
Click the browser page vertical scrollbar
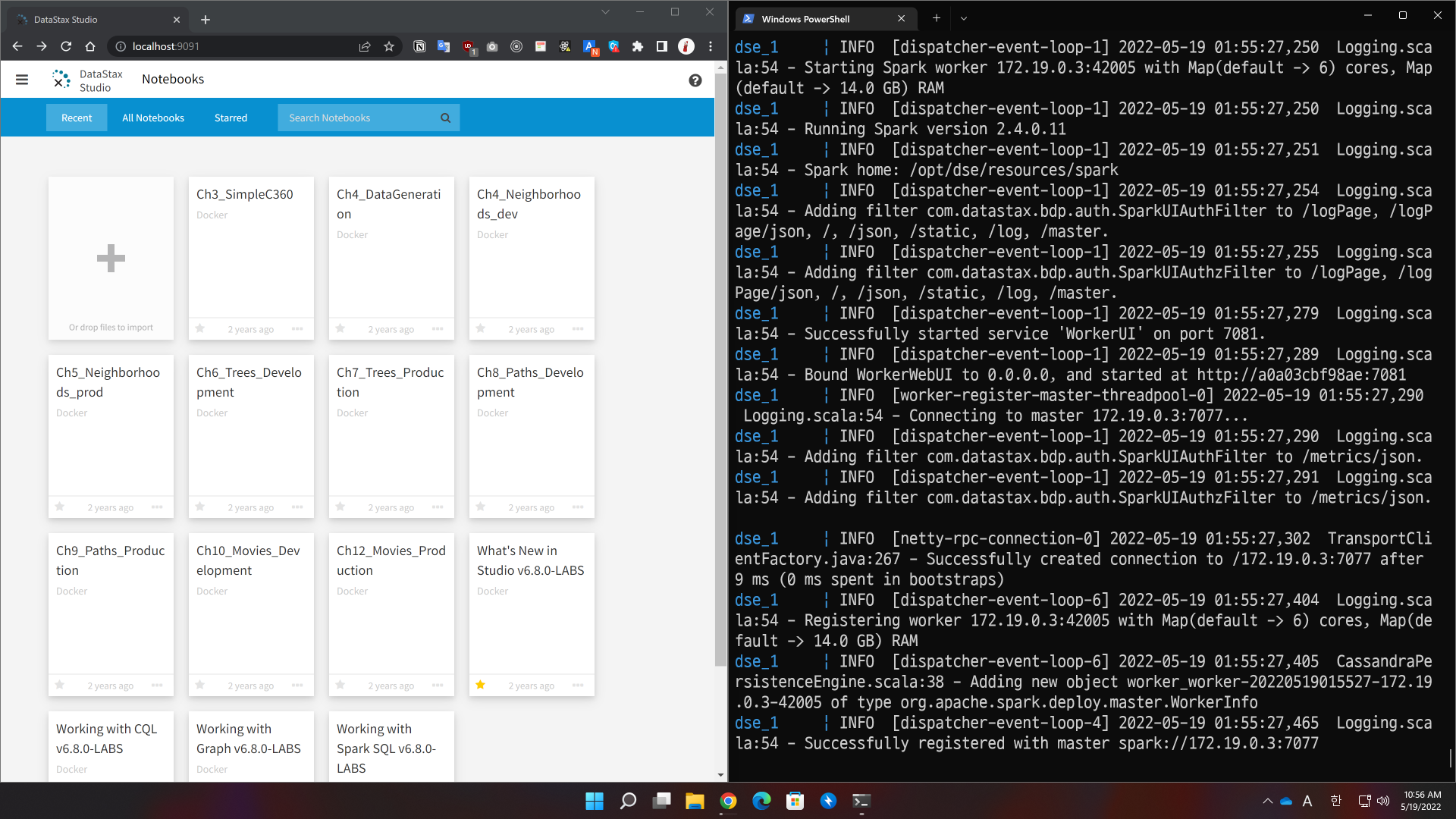click(720, 372)
